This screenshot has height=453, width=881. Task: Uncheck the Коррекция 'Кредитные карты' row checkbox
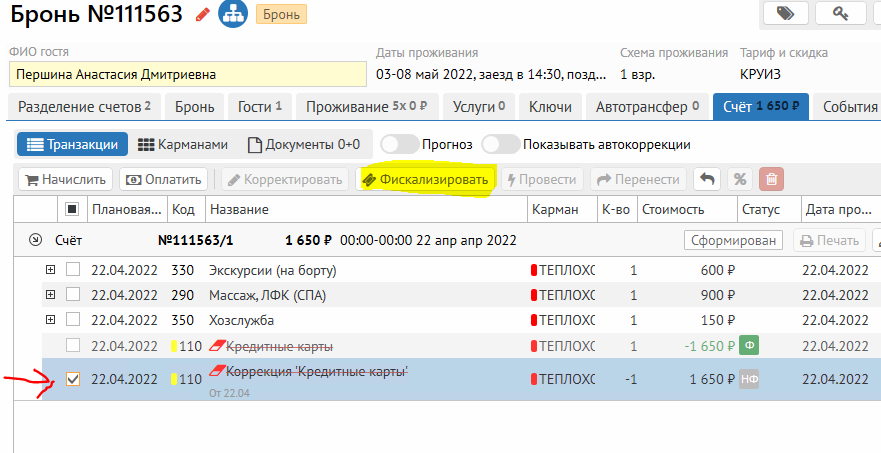[73, 380]
